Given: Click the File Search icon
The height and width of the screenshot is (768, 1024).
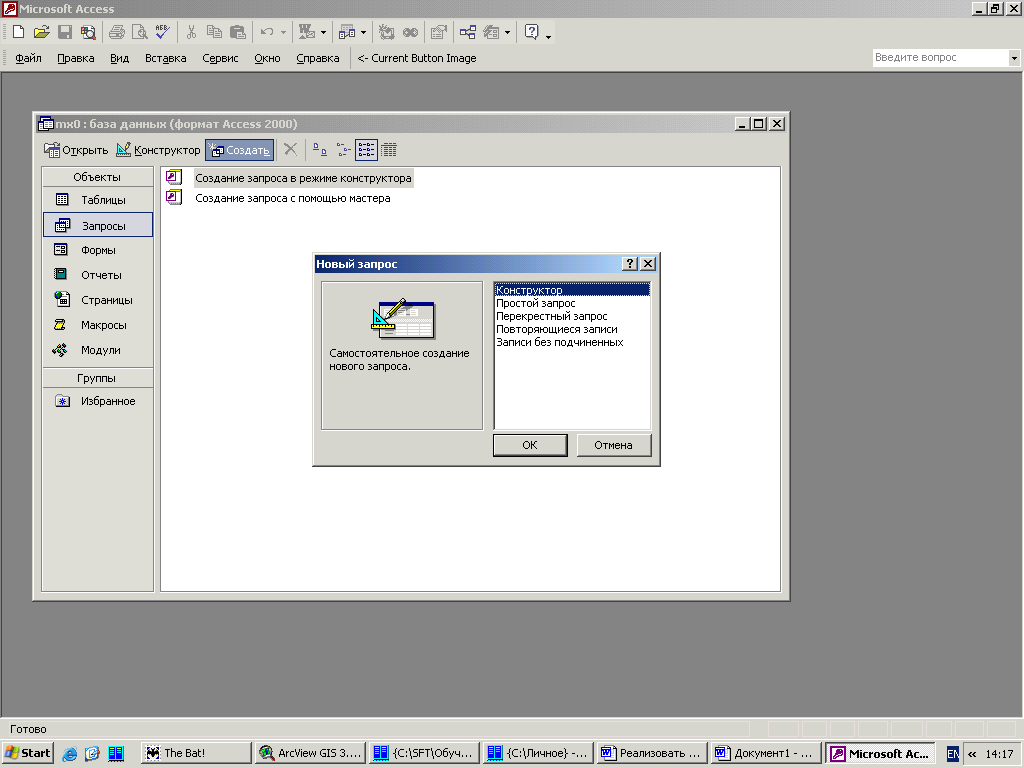Looking at the screenshot, I should (88, 31).
